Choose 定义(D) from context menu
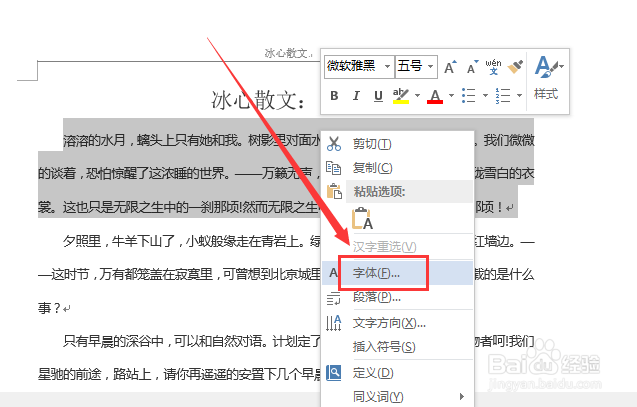This screenshot has height=407, width=637. 397,373
